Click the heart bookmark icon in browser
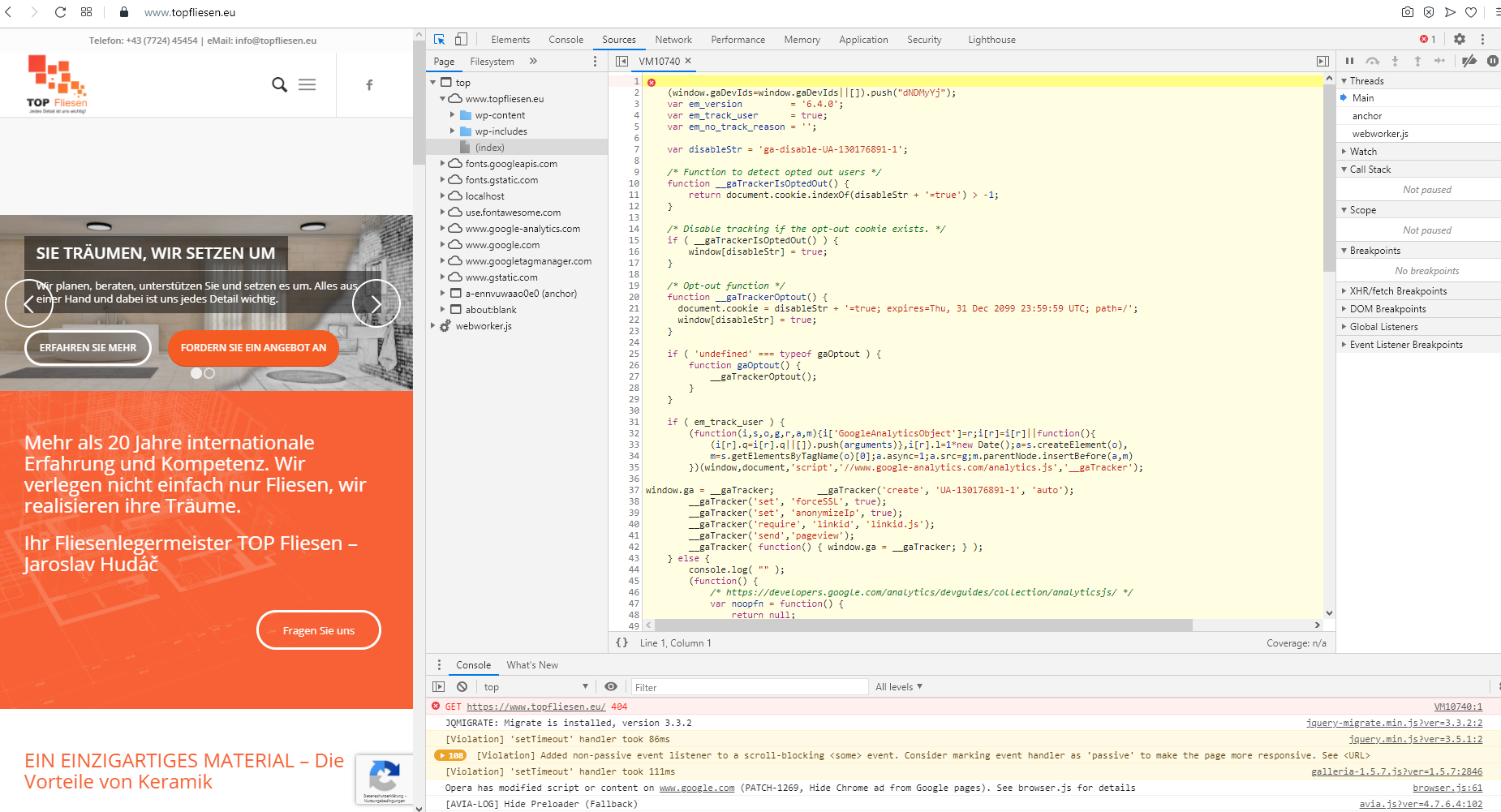 click(1471, 12)
